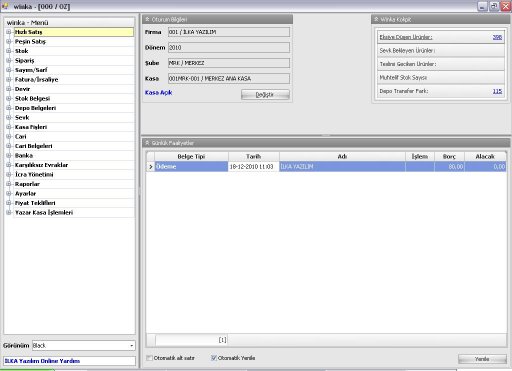Image resolution: width=512 pixels, height=371 pixels.
Task: Open Eksiye Düşen Ürünler link
Action: pos(406,37)
